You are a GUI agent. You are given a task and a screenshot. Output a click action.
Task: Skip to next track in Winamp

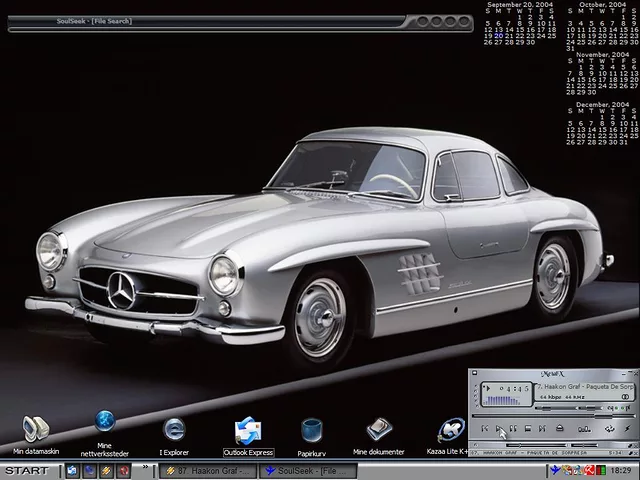pos(542,429)
